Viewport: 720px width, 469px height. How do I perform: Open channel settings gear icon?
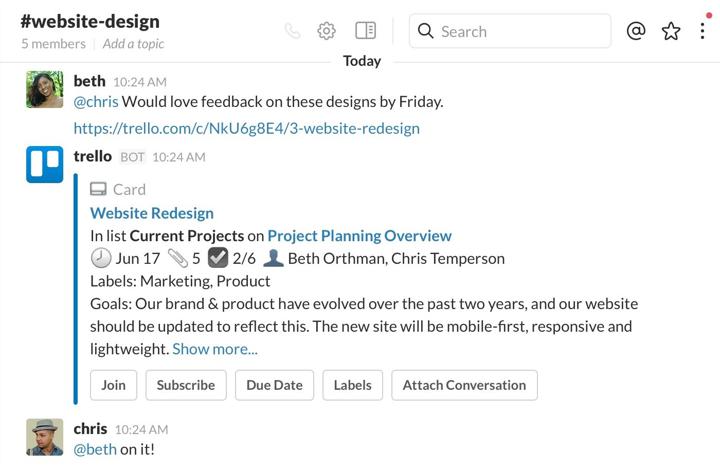coord(326,31)
